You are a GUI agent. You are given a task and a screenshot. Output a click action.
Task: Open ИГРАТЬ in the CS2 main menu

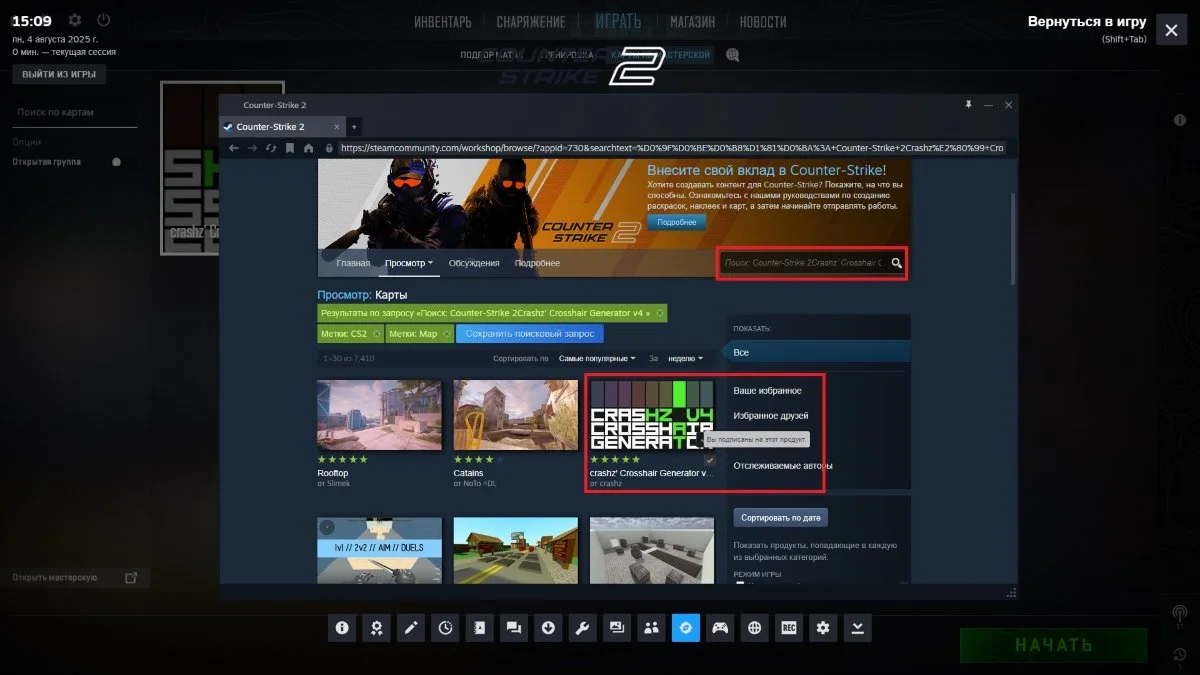(x=618, y=22)
